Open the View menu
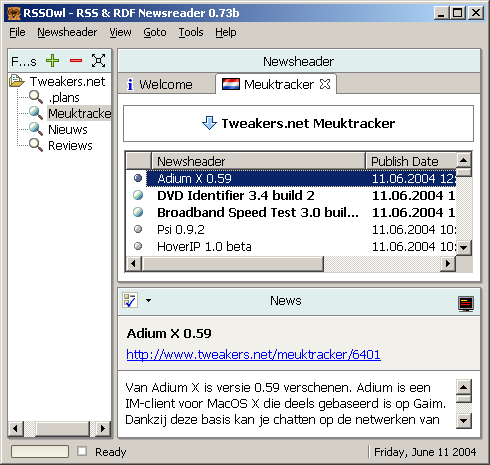The image size is (490, 465). 120,32
